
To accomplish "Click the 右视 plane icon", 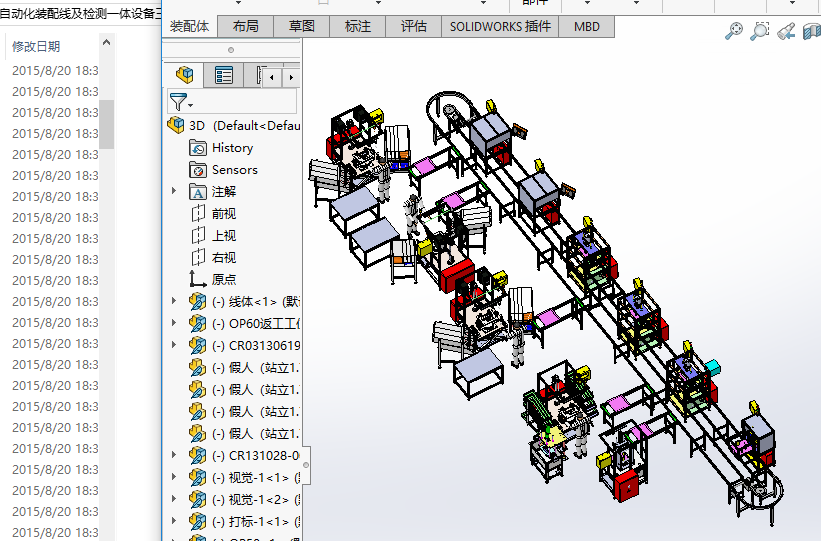I will coord(198,258).
